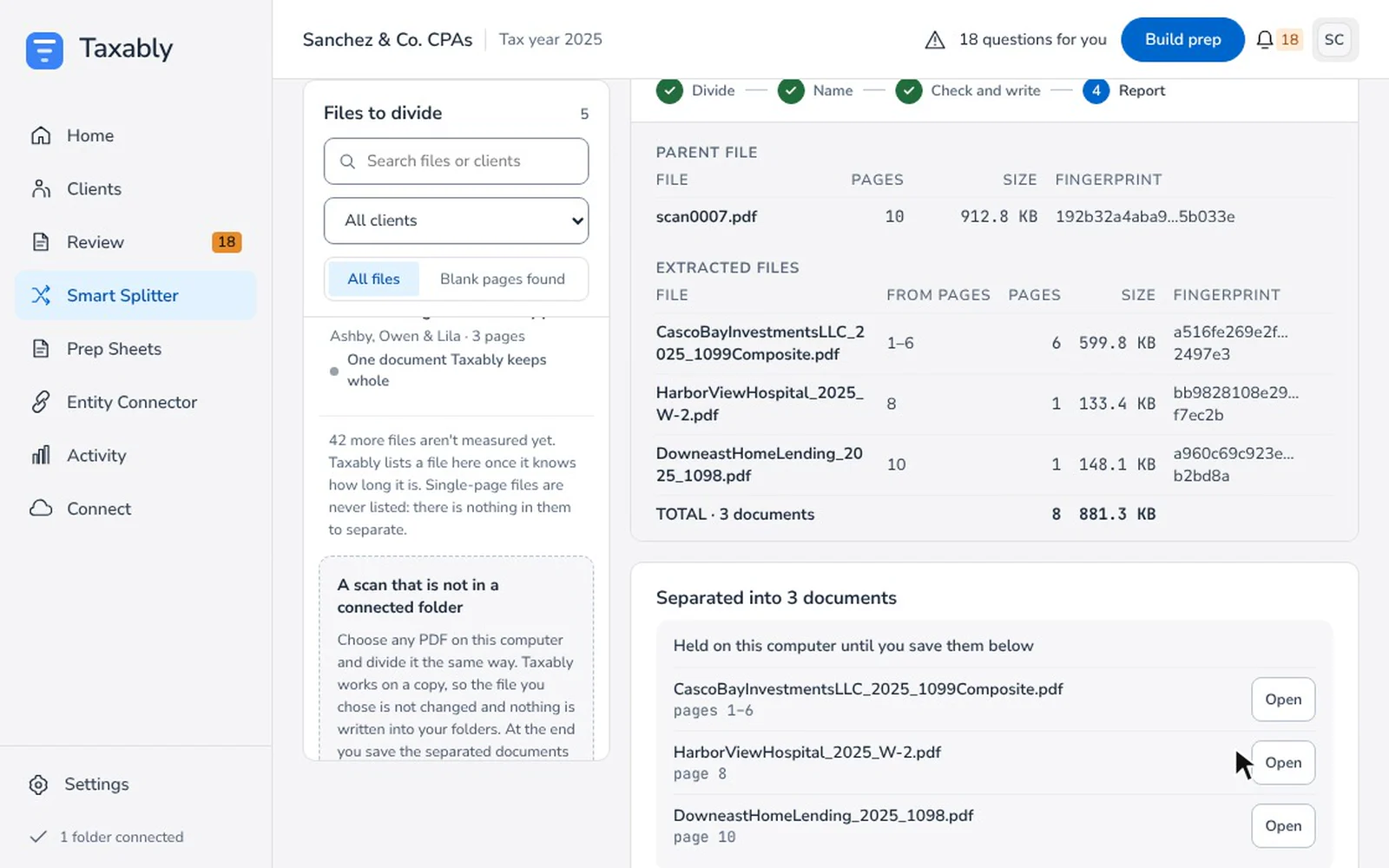Image resolution: width=1389 pixels, height=868 pixels.
Task: Click the Taxably logo icon
Action: pos(44,49)
